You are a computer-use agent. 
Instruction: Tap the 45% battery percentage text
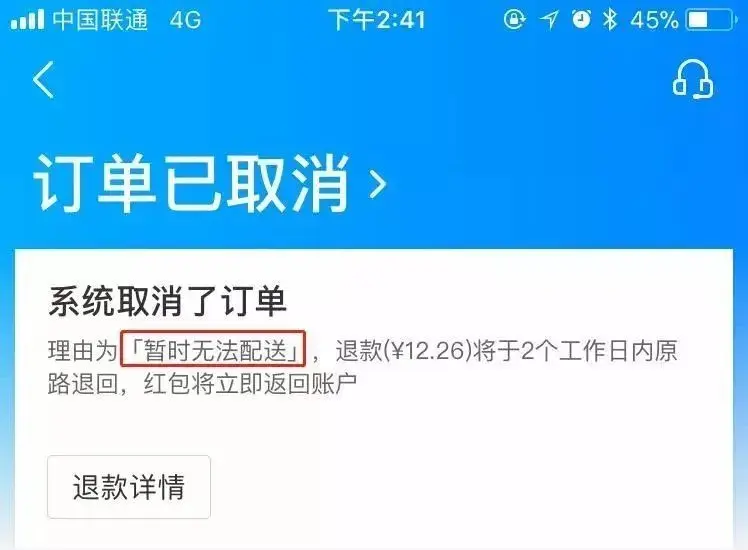point(654,20)
